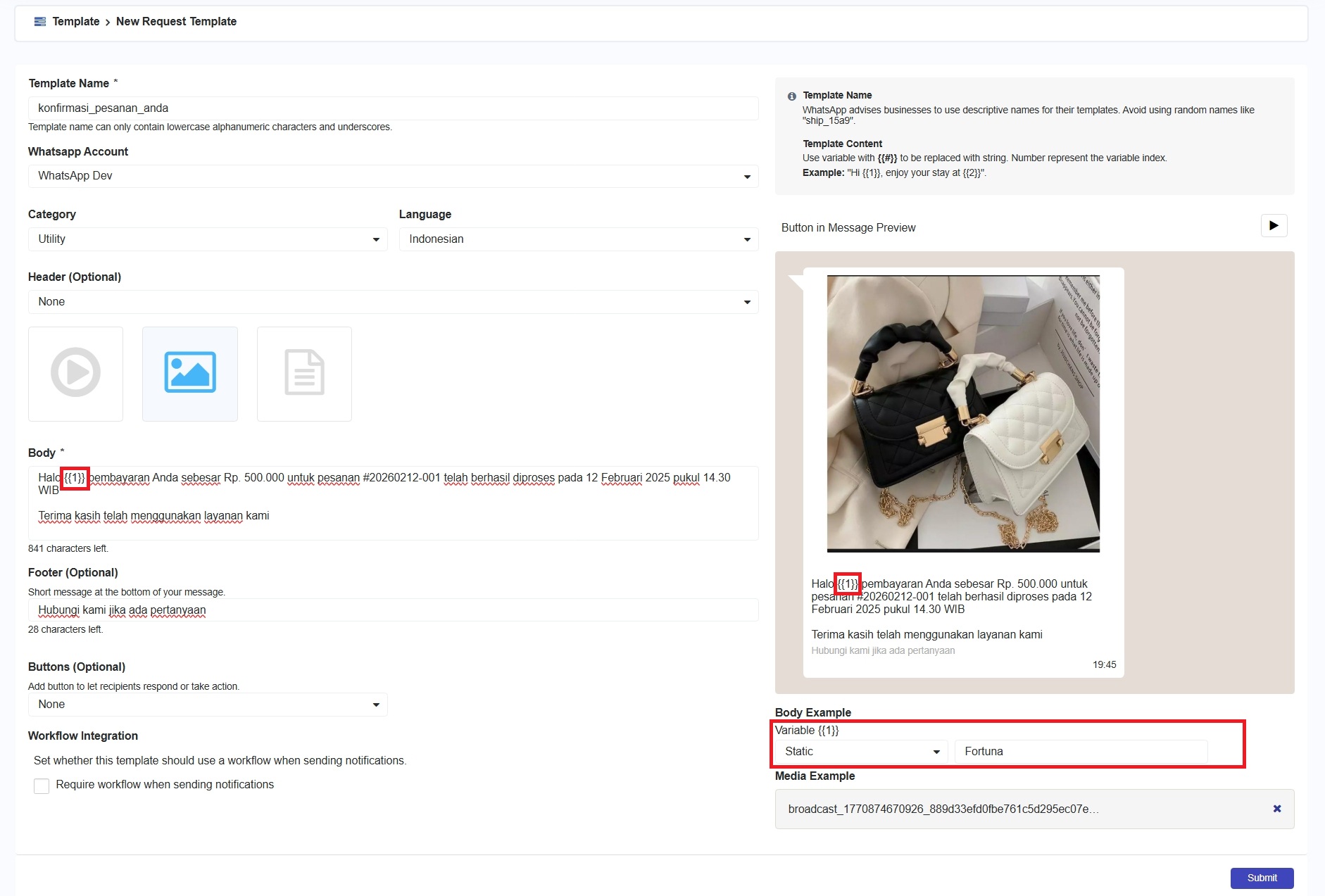Screen dimensions: 1325x896
Task: Open the Whatsapp Account dropdown
Action: [393, 176]
